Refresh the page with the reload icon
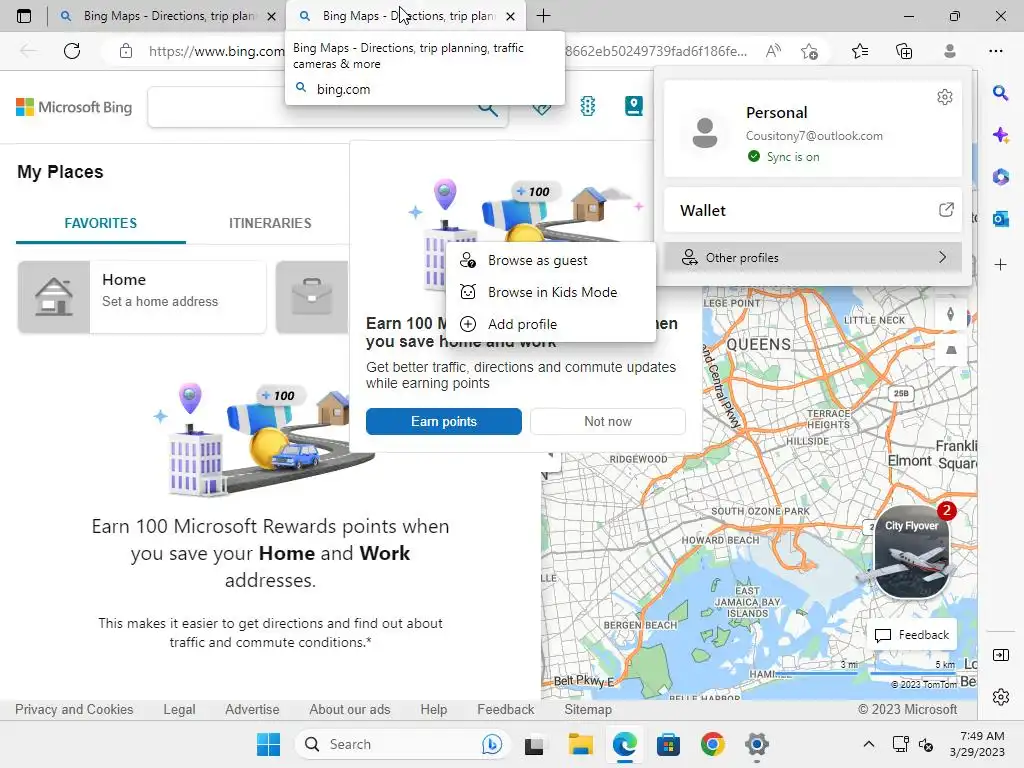This screenshot has width=1024, height=768. click(x=72, y=51)
